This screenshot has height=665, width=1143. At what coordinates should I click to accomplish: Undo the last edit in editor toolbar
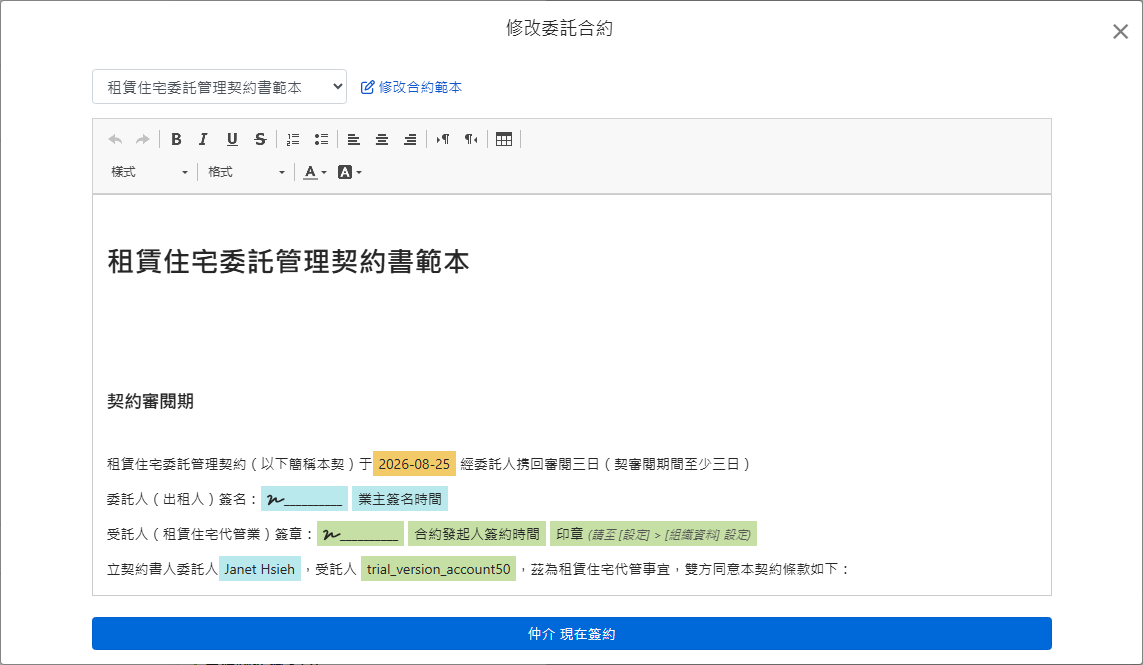coord(115,139)
